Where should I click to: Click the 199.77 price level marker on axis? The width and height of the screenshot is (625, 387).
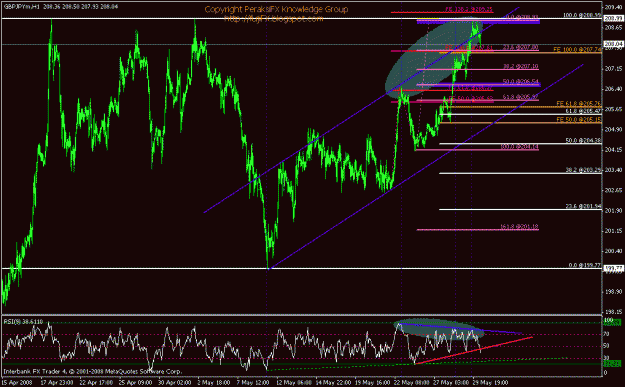614,269
